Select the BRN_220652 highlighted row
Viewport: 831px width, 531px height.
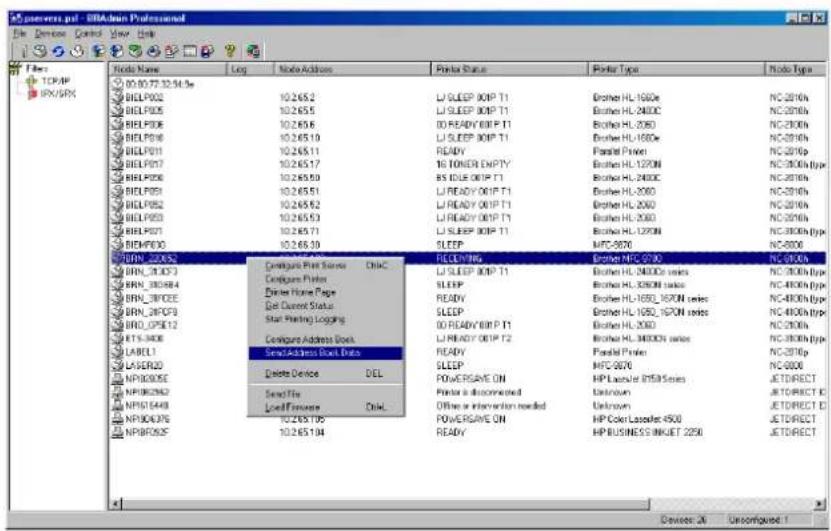tap(468, 258)
